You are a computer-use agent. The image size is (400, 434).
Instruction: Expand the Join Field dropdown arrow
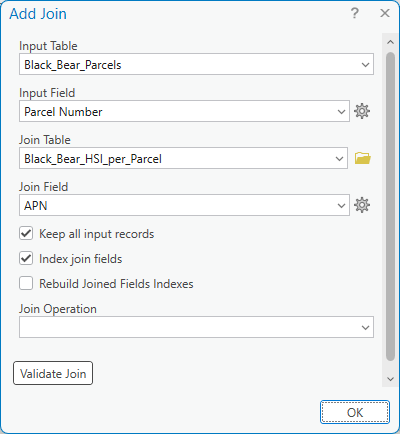341,206
